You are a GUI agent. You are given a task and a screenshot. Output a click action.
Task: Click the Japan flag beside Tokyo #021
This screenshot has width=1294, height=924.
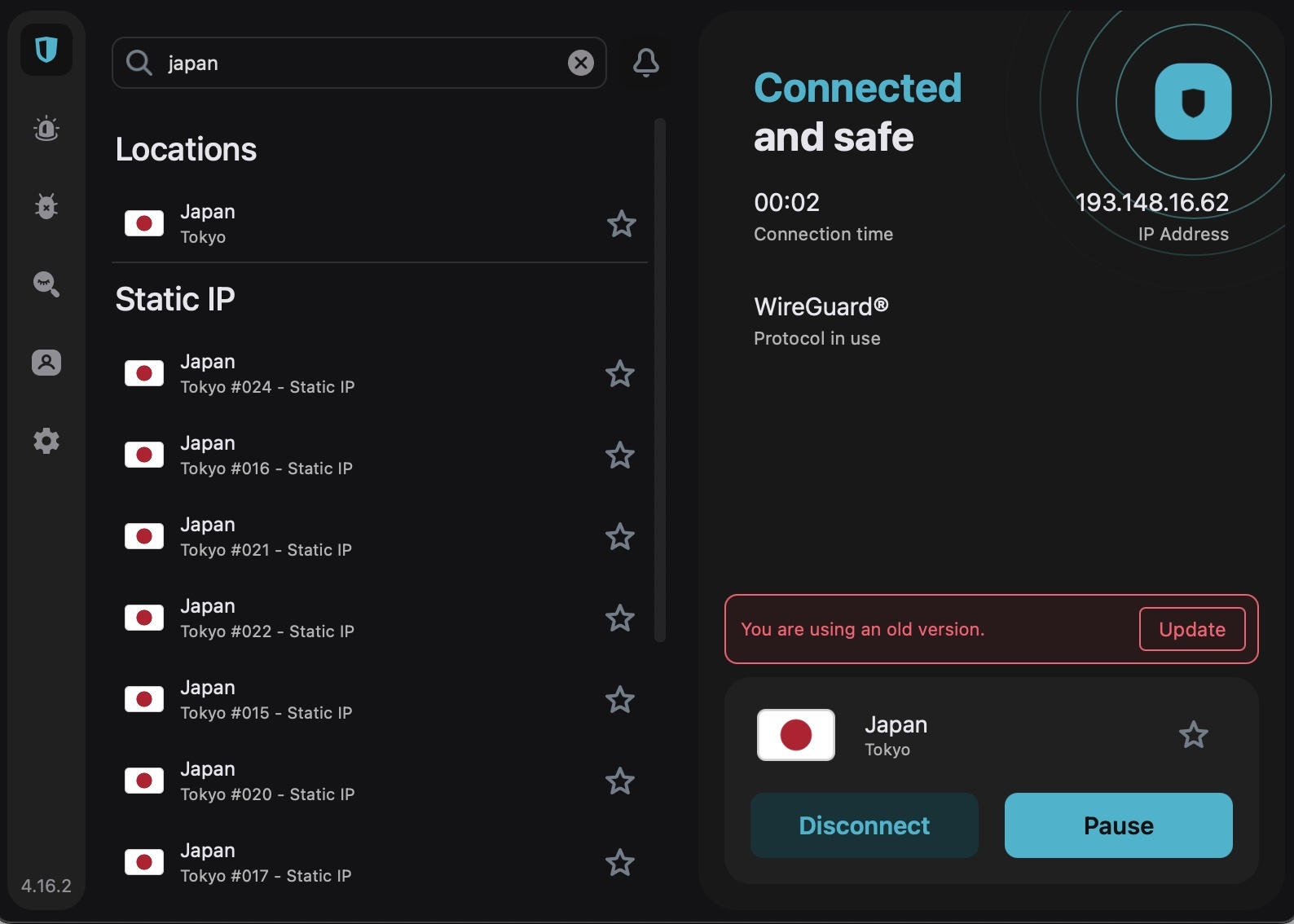144,537
